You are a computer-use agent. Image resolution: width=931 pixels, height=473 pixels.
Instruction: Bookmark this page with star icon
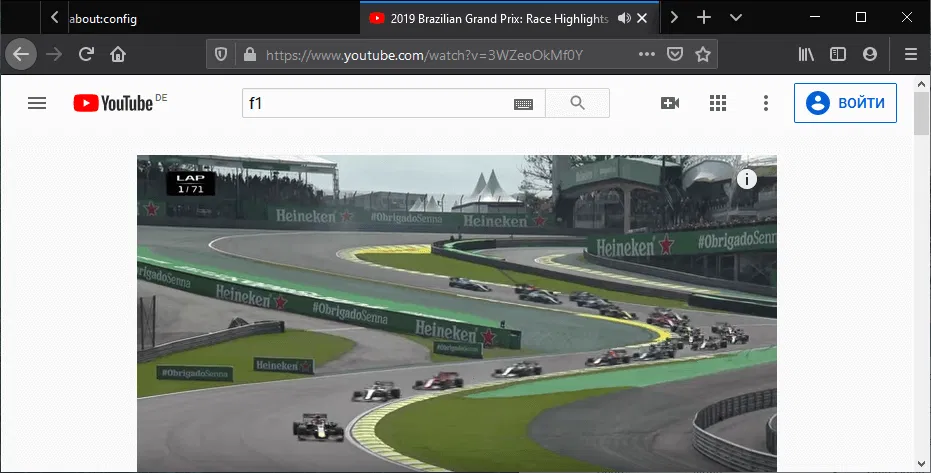tap(703, 55)
